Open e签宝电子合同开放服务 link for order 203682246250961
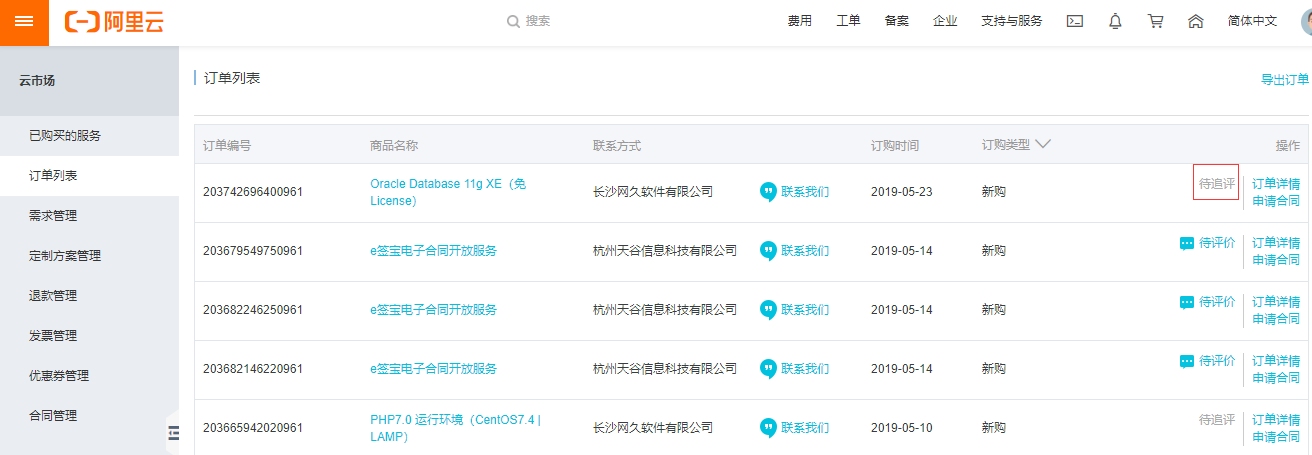Image resolution: width=1312 pixels, height=455 pixels. tap(433, 310)
